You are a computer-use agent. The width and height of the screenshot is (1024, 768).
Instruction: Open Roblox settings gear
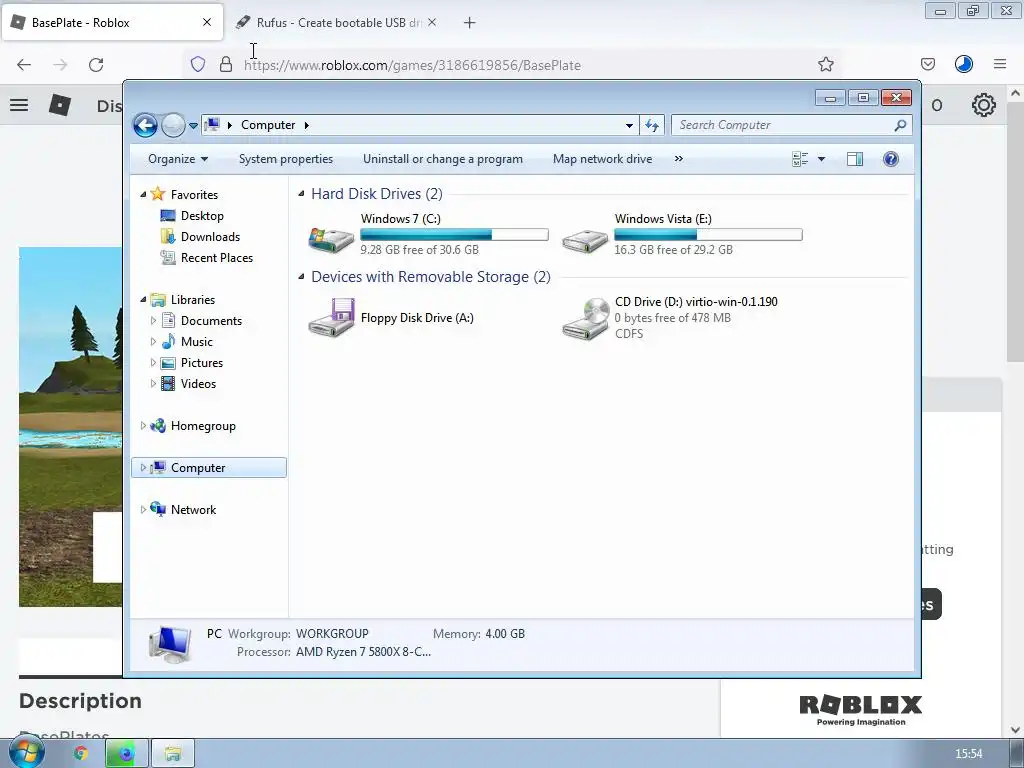(x=984, y=105)
